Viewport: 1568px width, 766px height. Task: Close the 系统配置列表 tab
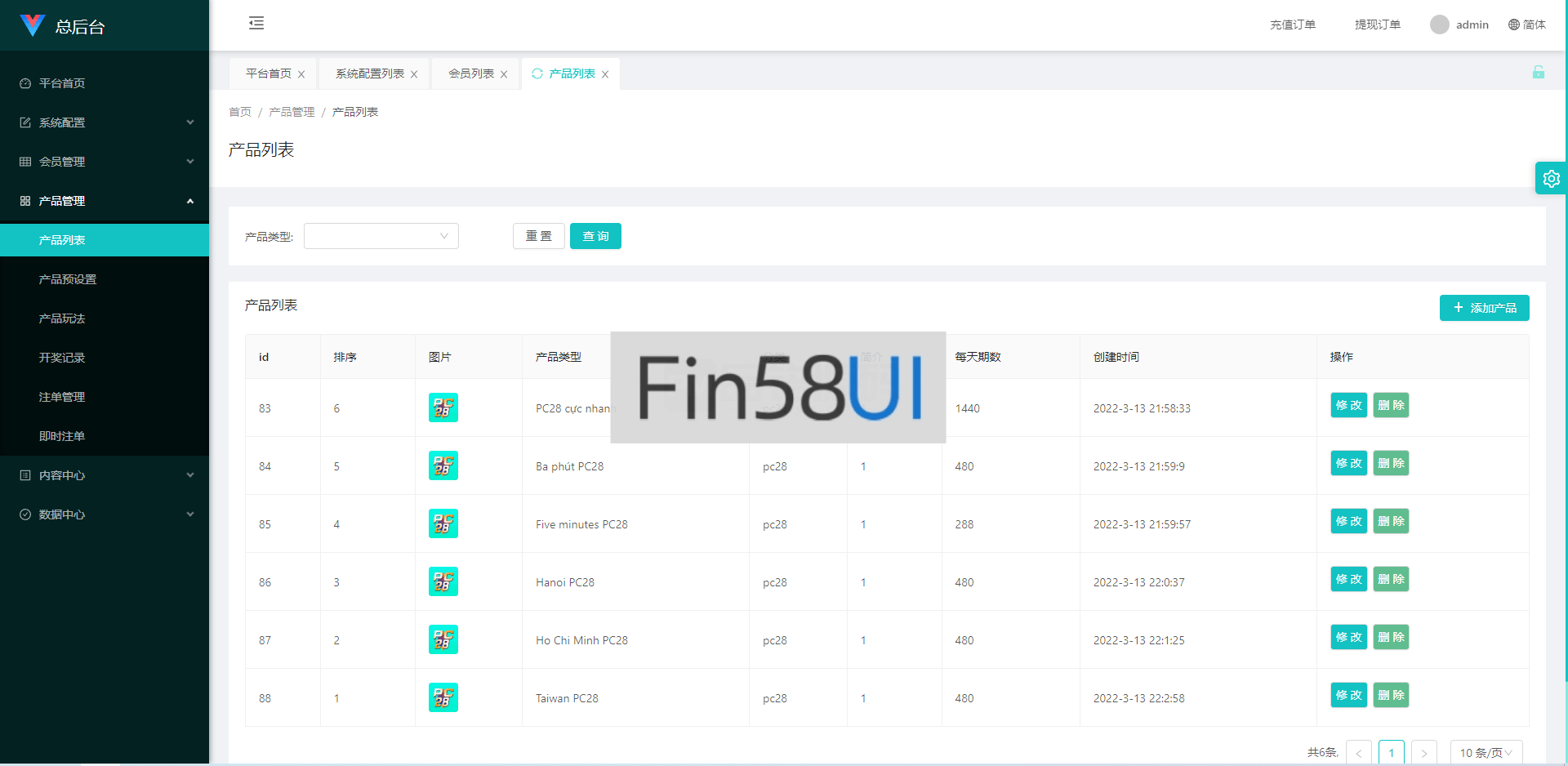coord(414,74)
